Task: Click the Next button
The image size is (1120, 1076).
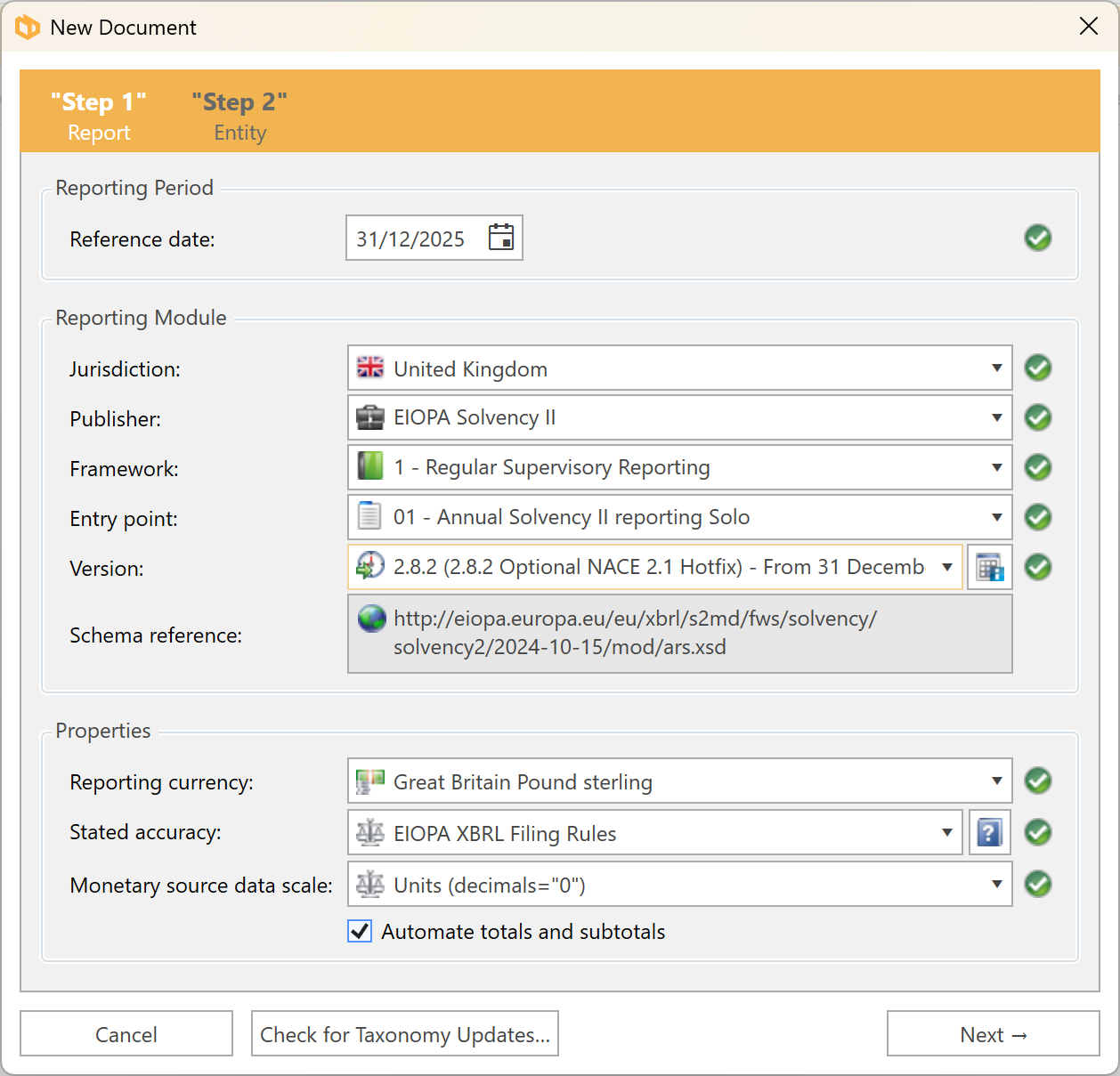Action: pos(993,1034)
